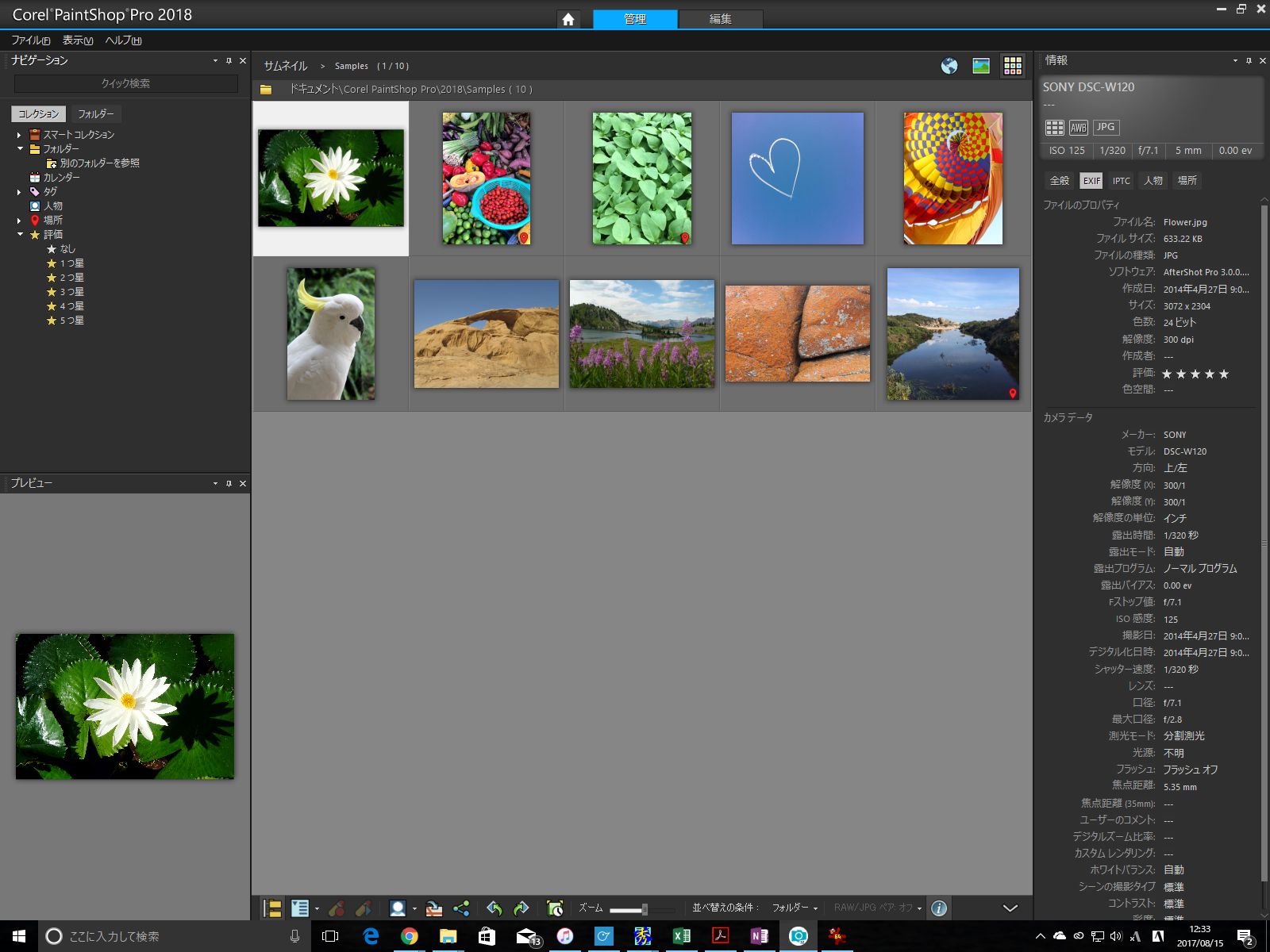Open Google Chrome from the taskbar

tap(409, 936)
